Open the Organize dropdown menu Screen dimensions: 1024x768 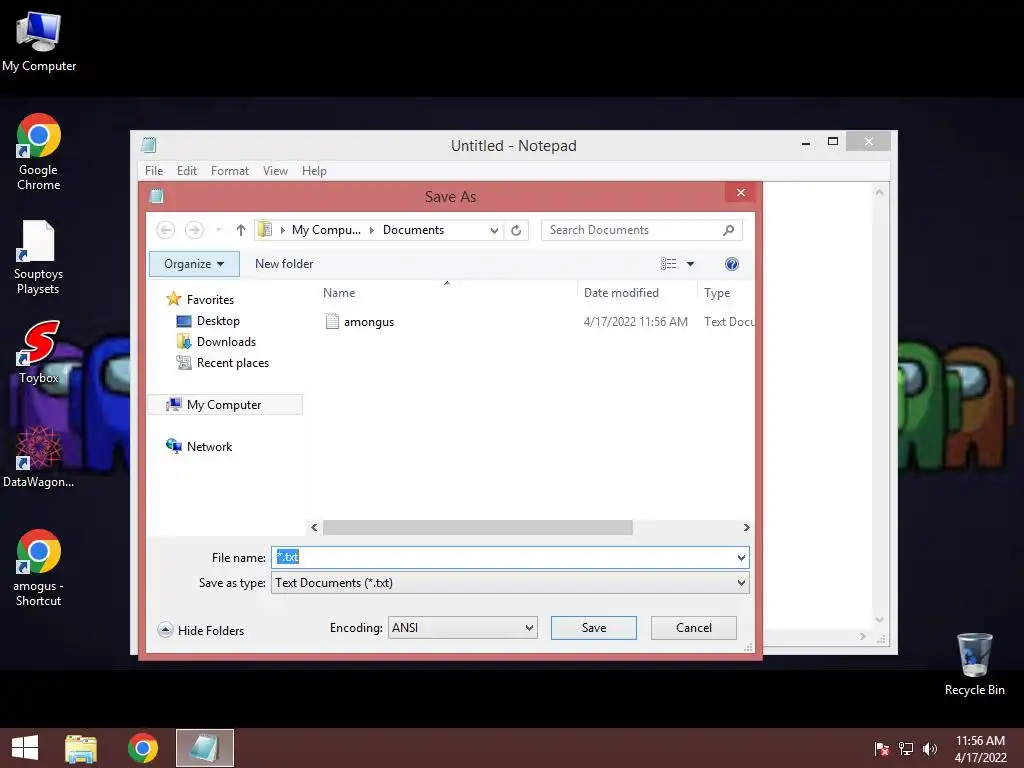tap(194, 264)
